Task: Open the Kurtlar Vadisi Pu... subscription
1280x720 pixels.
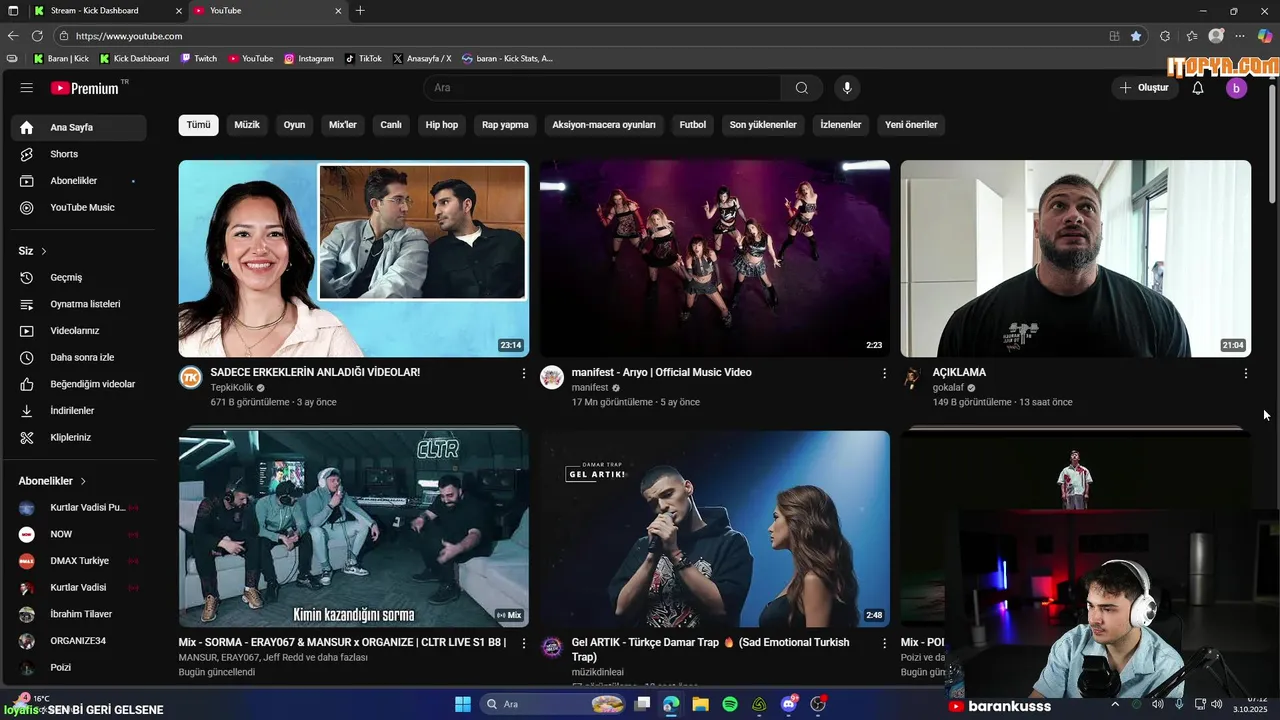Action: tap(79, 508)
